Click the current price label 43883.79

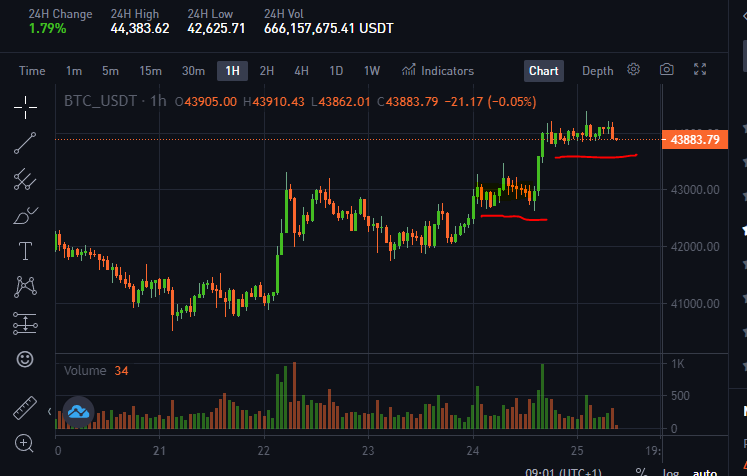695,140
